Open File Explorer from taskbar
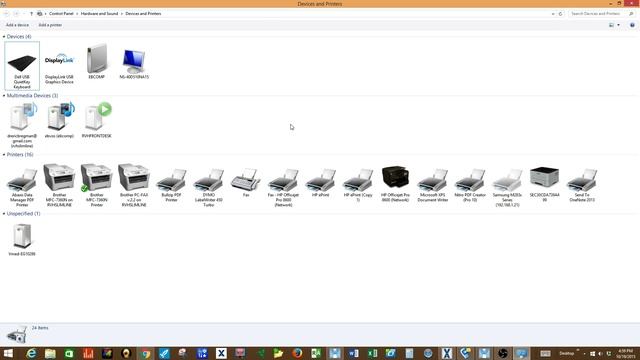This screenshot has height=360, width=640. tap(50, 353)
